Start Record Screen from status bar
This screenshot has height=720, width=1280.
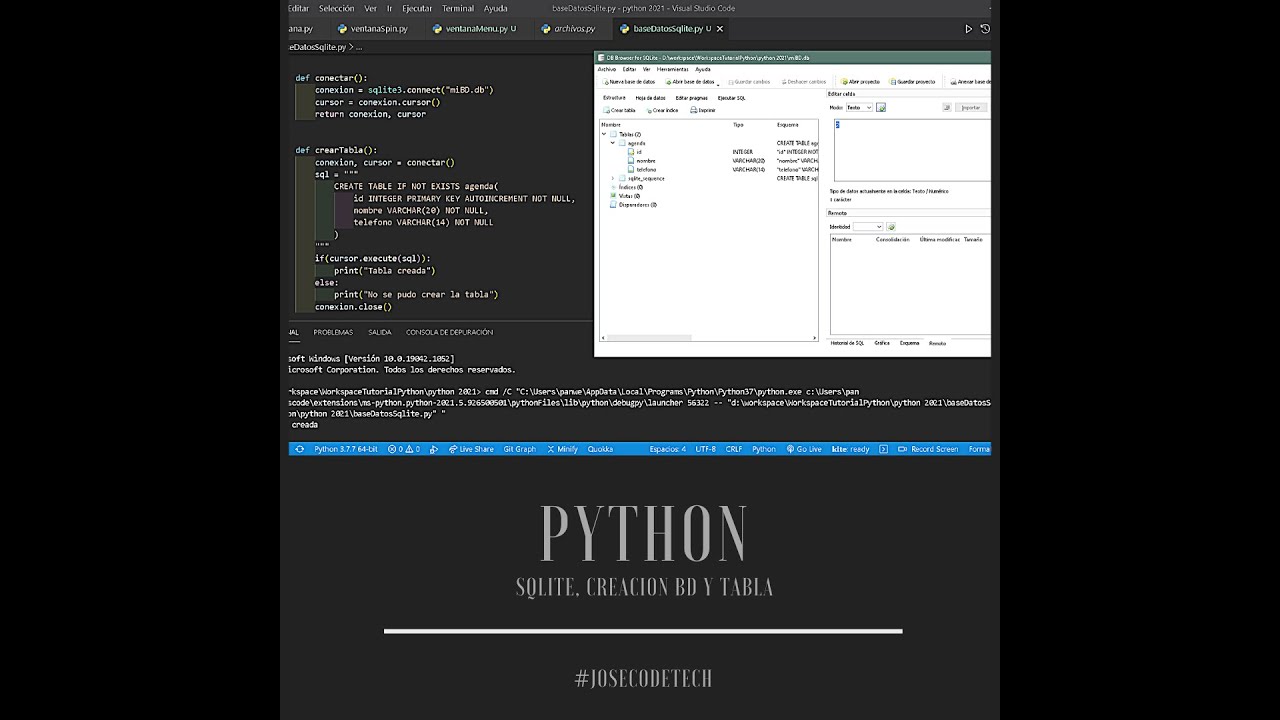[928, 449]
